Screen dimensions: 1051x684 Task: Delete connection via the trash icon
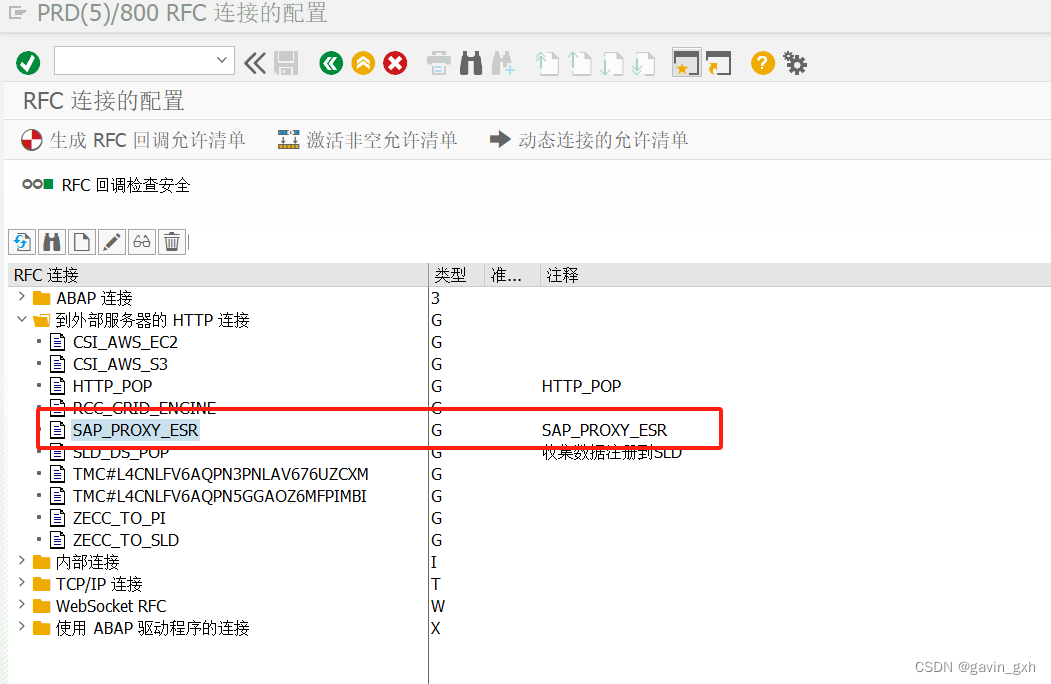[x=172, y=241]
